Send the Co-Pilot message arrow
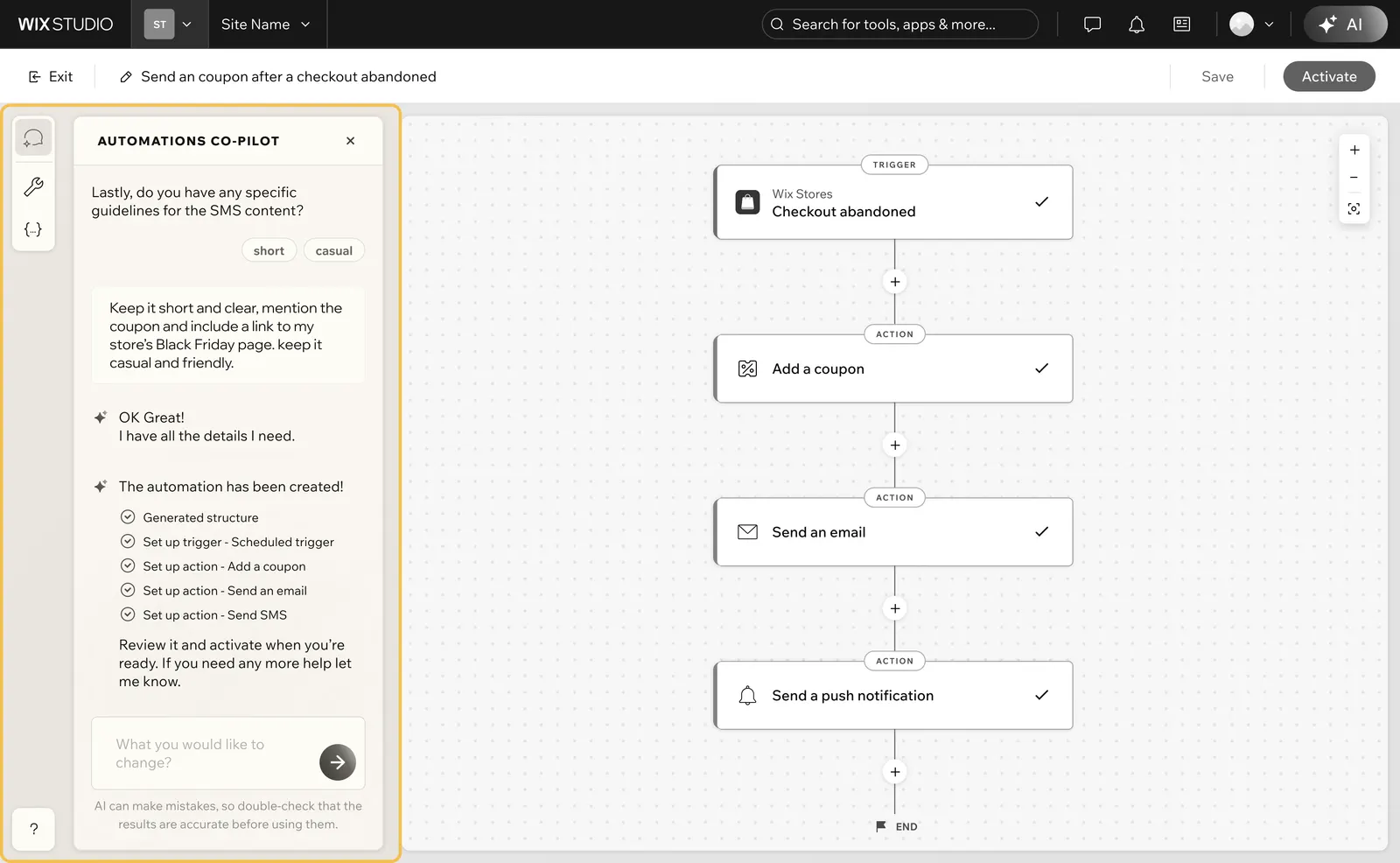This screenshot has width=1400, height=863. tap(338, 762)
